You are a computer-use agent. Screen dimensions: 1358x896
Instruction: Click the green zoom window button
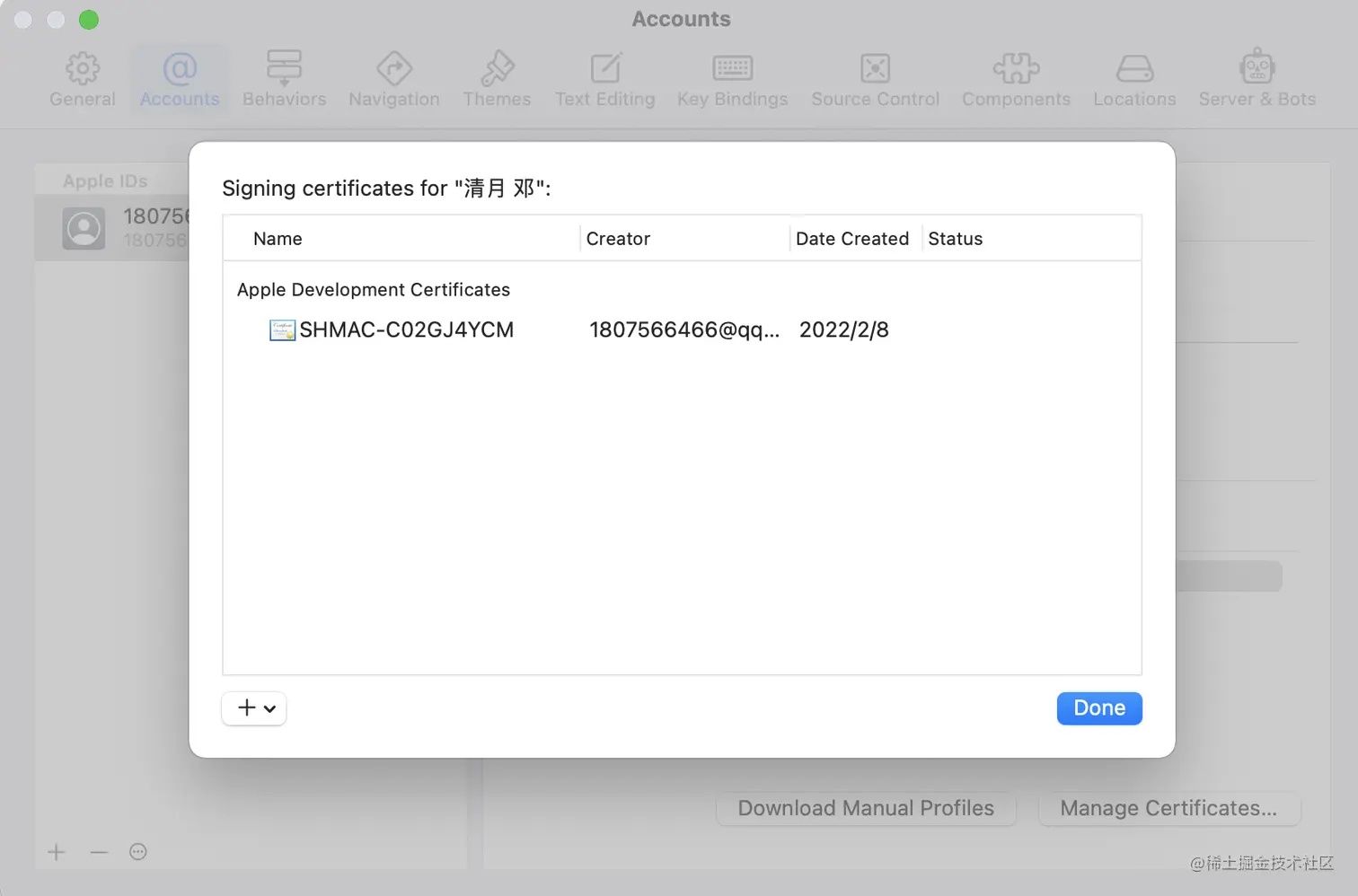tap(89, 19)
